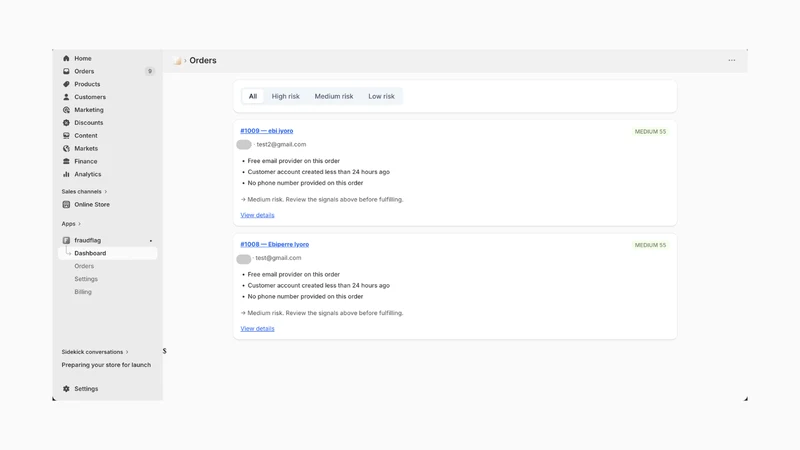The image size is (800, 450).
Task: Click the Content icon in sidebar
Action: tap(66, 136)
